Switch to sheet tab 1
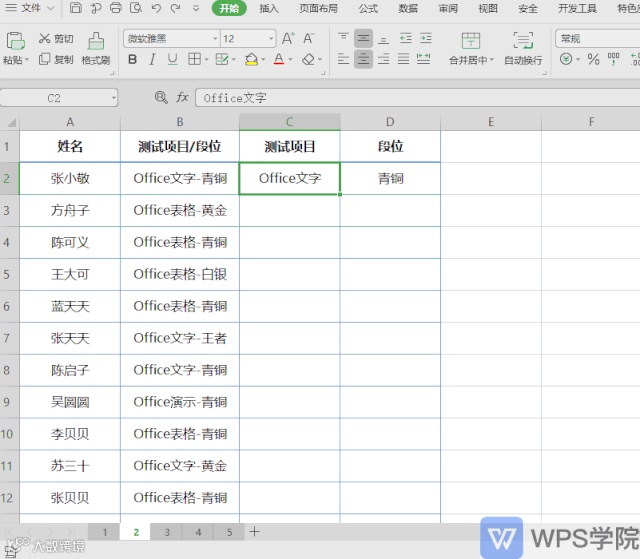Image resolution: width=640 pixels, height=559 pixels. click(x=105, y=532)
